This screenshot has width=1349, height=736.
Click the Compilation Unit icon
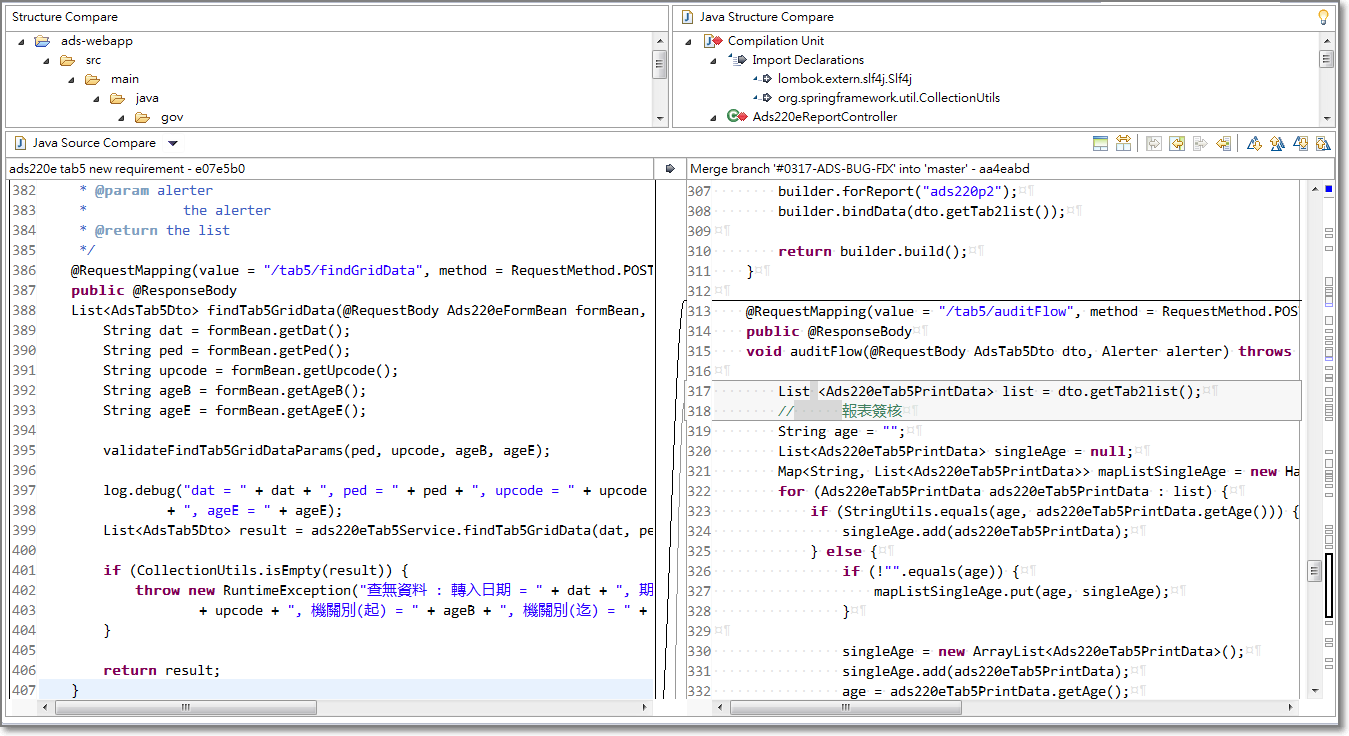click(x=713, y=41)
